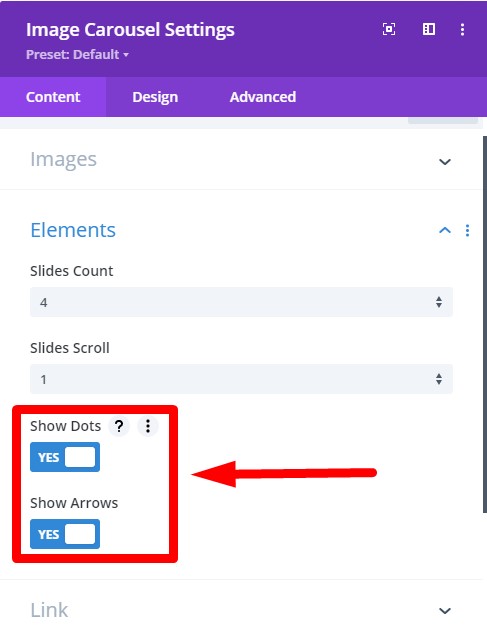Image resolution: width=487 pixels, height=630 pixels.
Task: Open the Preset: Default dropdown
Action: [x=77, y=54]
